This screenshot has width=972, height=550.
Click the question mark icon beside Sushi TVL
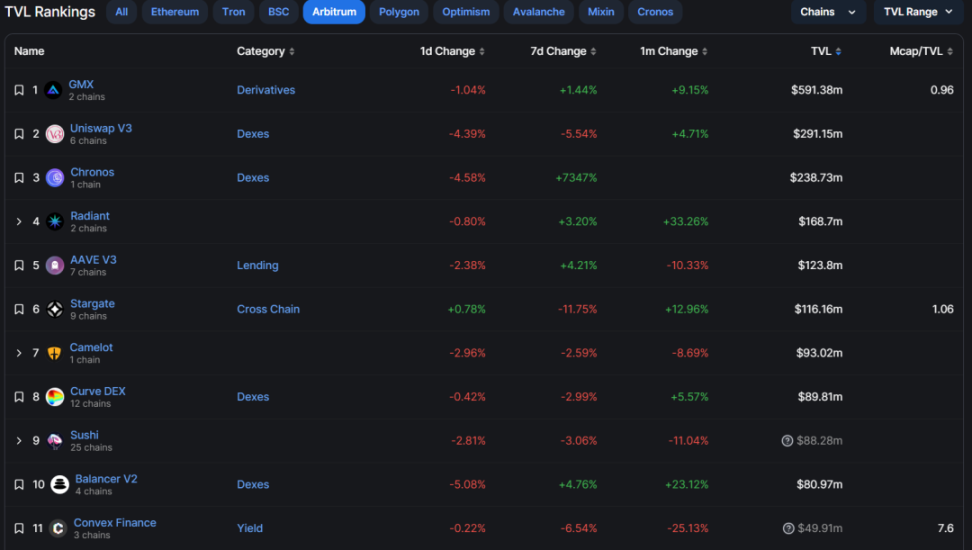(x=788, y=441)
